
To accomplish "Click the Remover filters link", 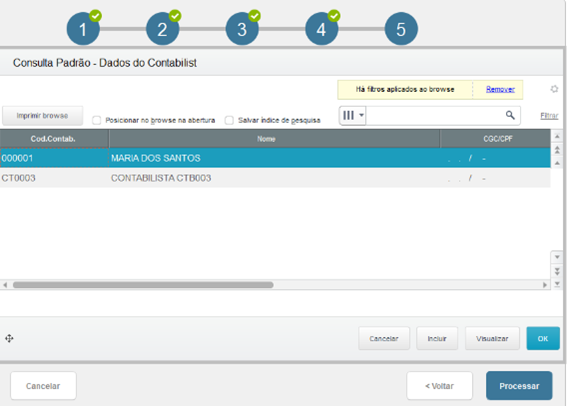I will [x=500, y=89].
